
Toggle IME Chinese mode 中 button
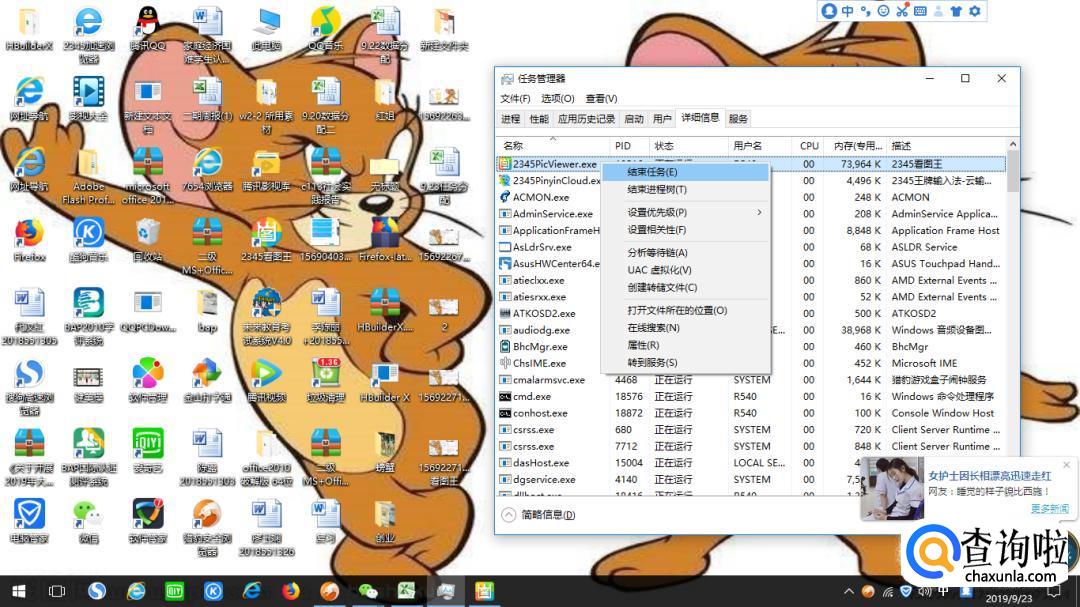847,11
